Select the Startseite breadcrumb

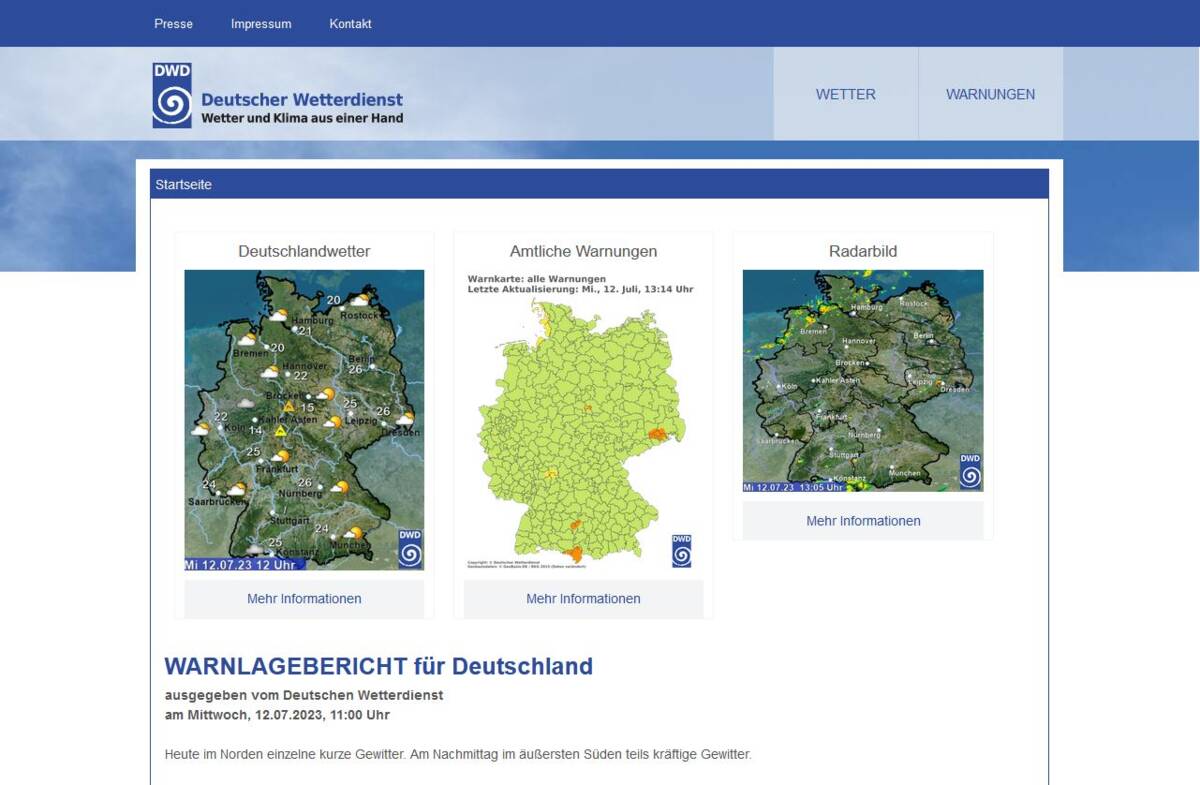[x=183, y=185]
